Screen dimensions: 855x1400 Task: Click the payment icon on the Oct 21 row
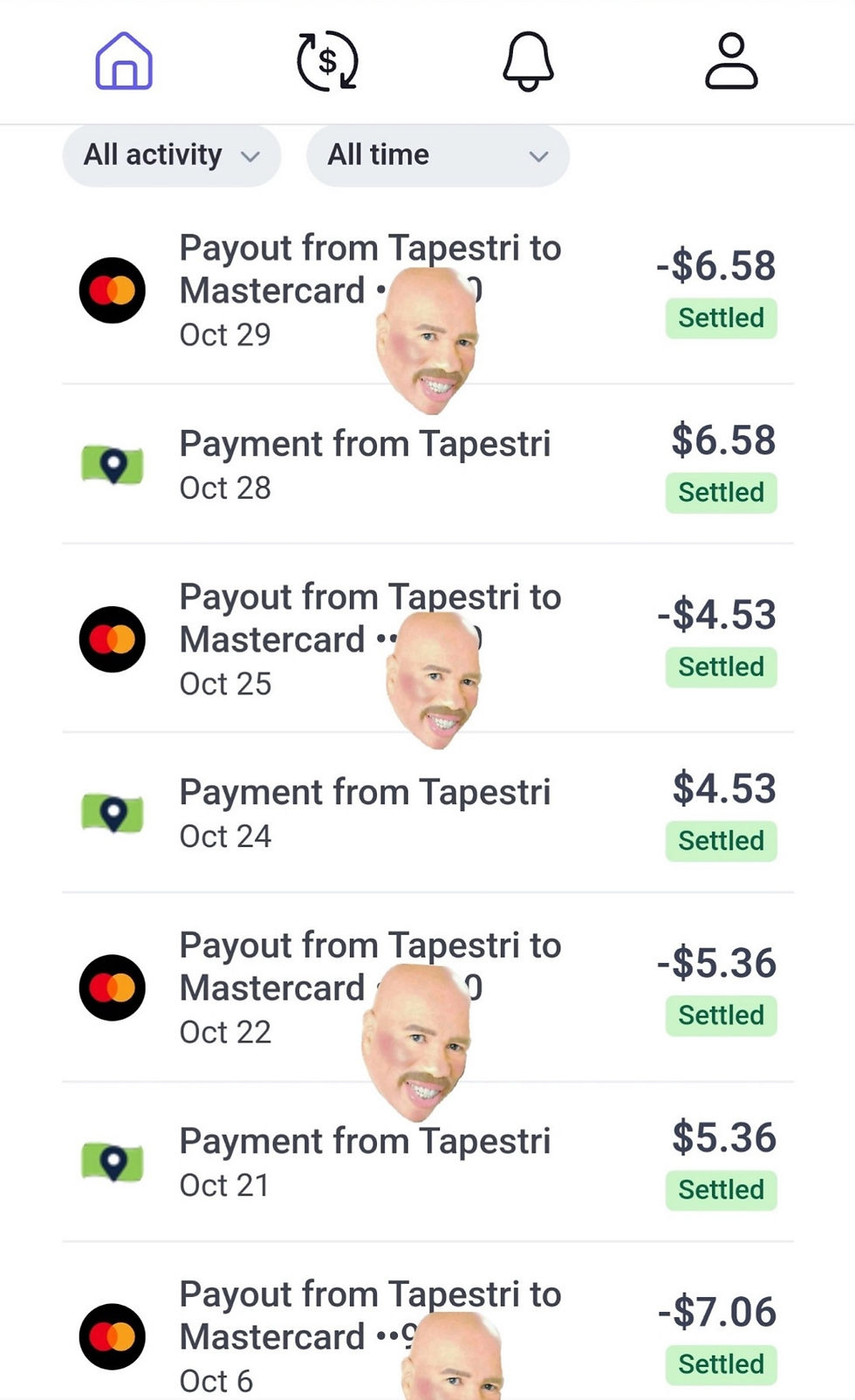click(x=112, y=1163)
